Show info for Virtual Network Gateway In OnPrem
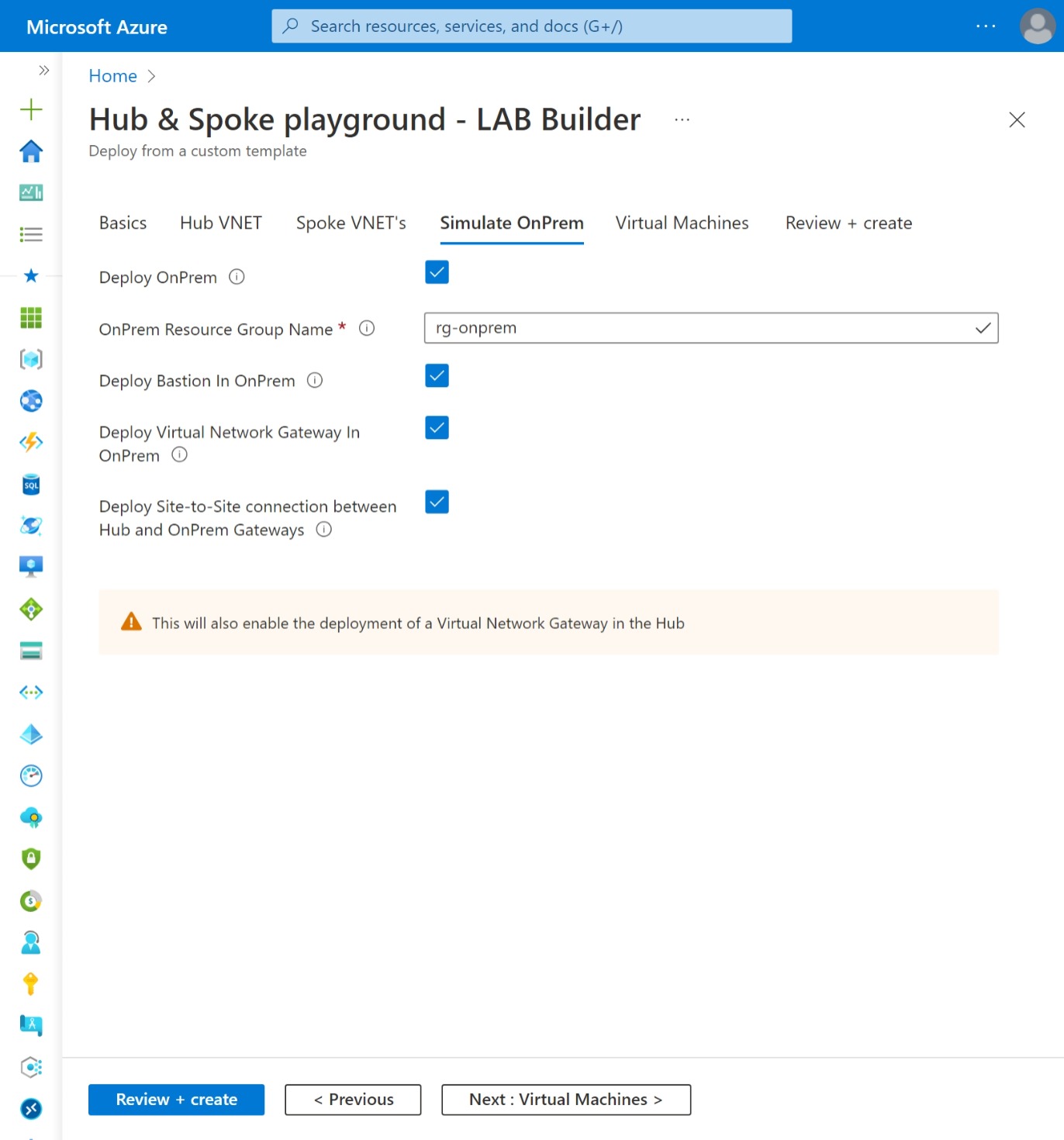 [179, 455]
